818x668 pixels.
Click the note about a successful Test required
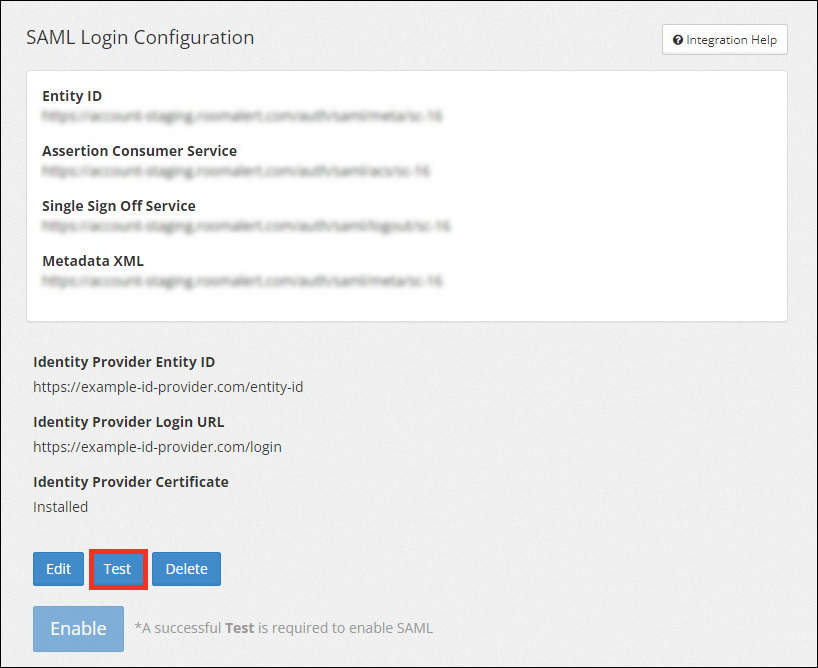284,628
